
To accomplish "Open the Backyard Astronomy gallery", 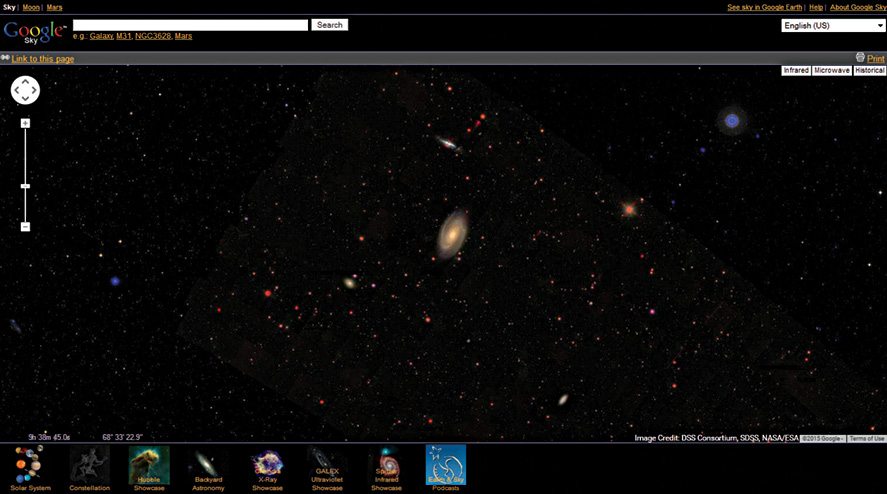I will (x=208, y=466).
